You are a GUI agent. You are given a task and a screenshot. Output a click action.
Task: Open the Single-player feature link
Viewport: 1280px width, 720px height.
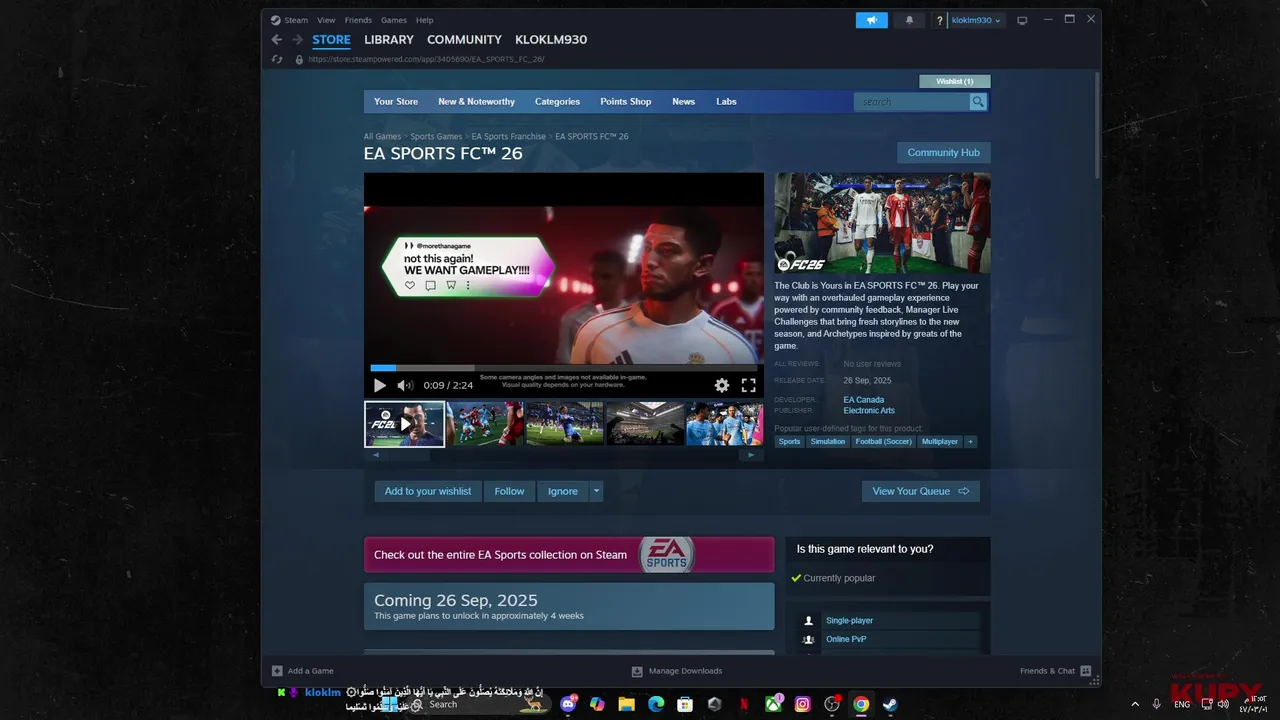pyautogui.click(x=849, y=621)
